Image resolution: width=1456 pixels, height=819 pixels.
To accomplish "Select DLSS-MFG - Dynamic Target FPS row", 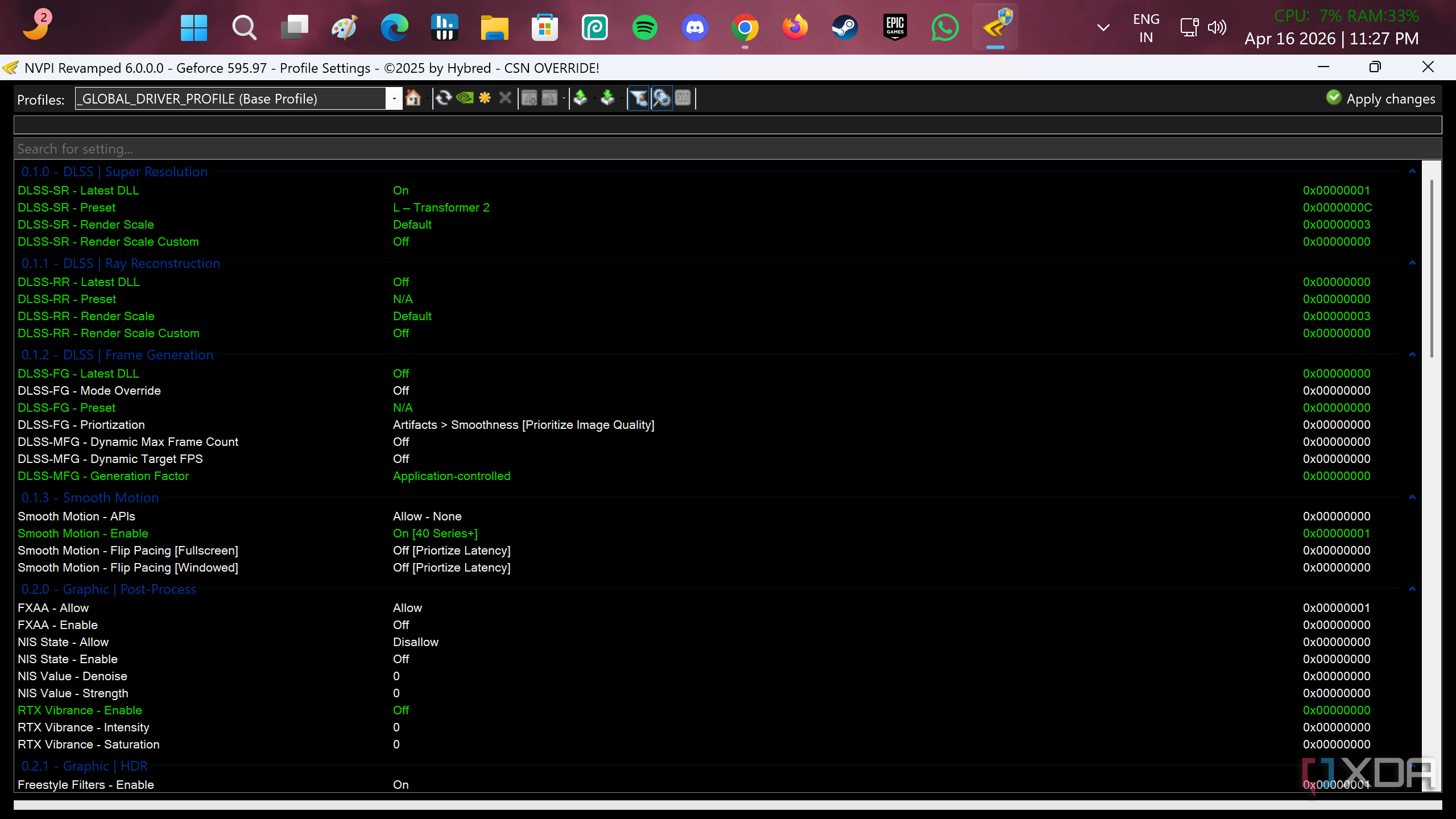I will [x=717, y=459].
